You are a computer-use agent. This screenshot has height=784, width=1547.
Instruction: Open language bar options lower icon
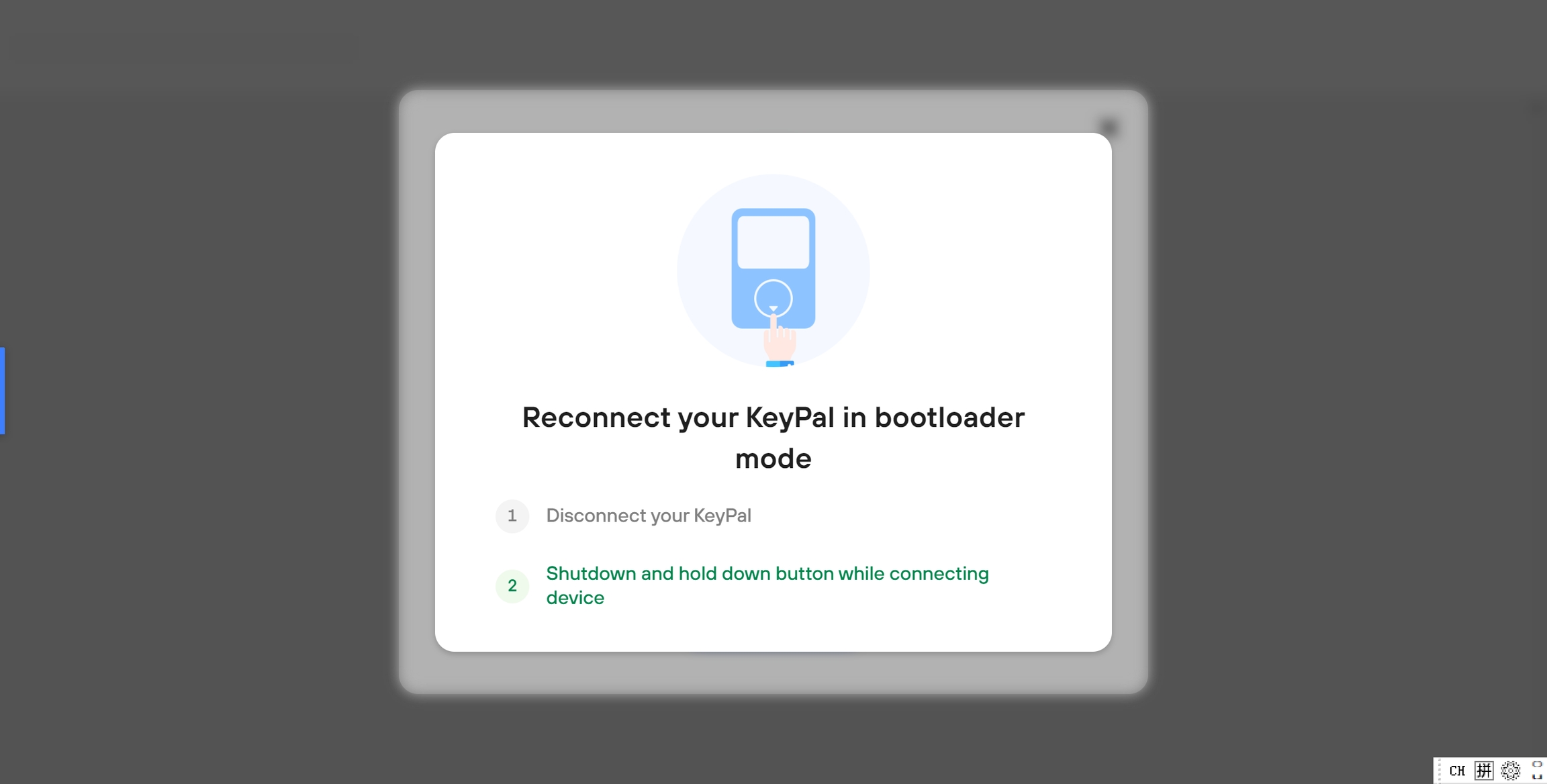(1537, 777)
